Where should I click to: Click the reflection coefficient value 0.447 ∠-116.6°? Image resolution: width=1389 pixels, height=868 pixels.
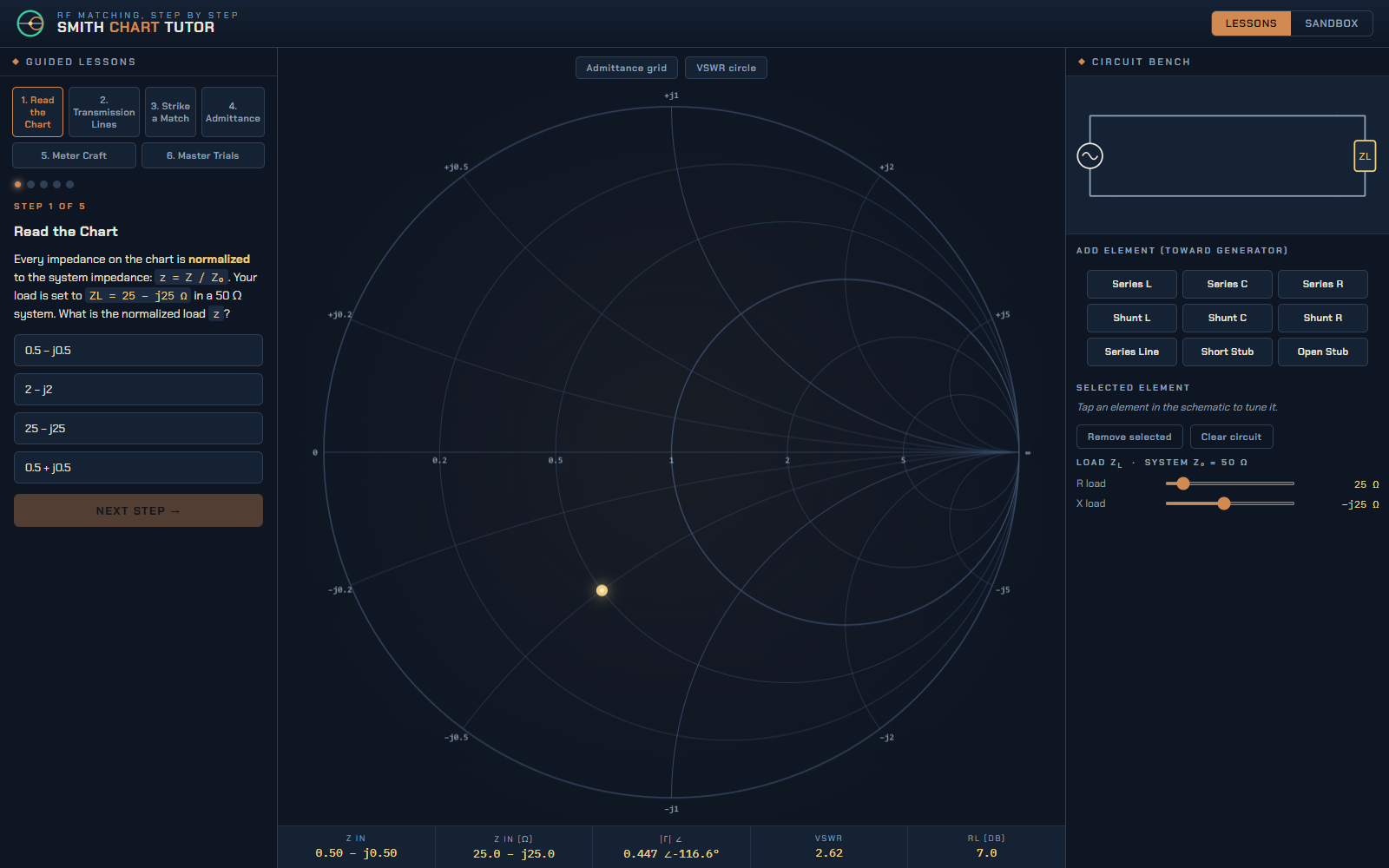tap(671, 853)
